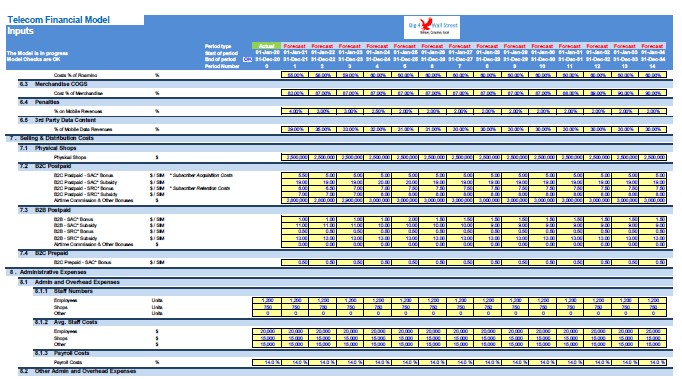Image resolution: width=682 pixels, height=379 pixels.
Task: Click the Big 4 Wall Street logo
Action: tap(432, 27)
